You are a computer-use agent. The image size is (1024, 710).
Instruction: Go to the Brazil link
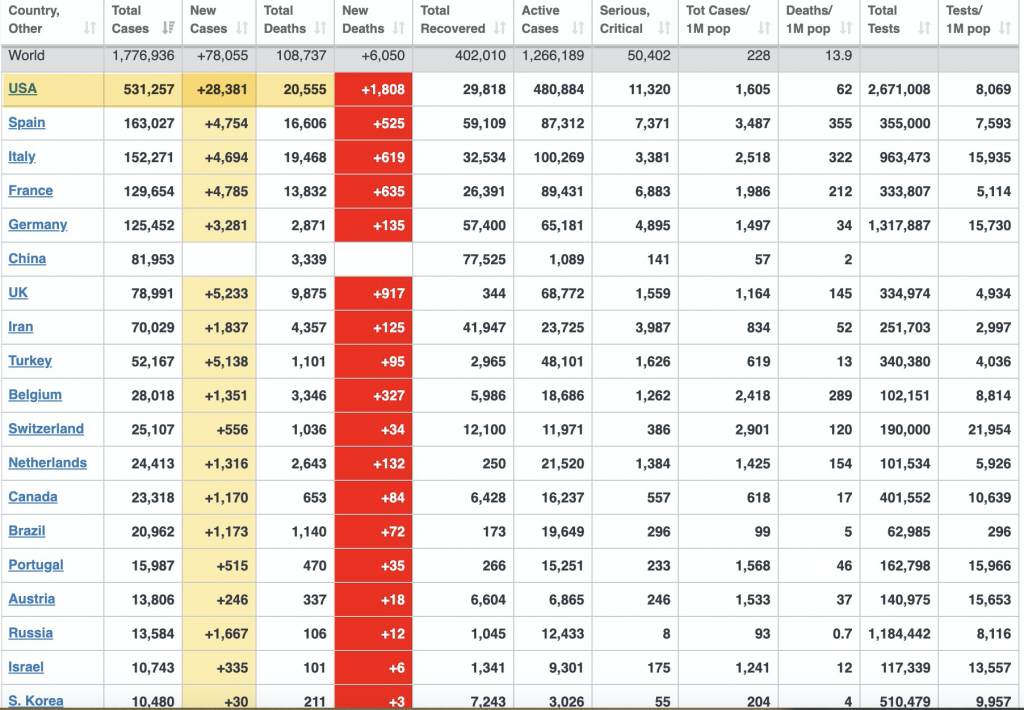(x=27, y=531)
